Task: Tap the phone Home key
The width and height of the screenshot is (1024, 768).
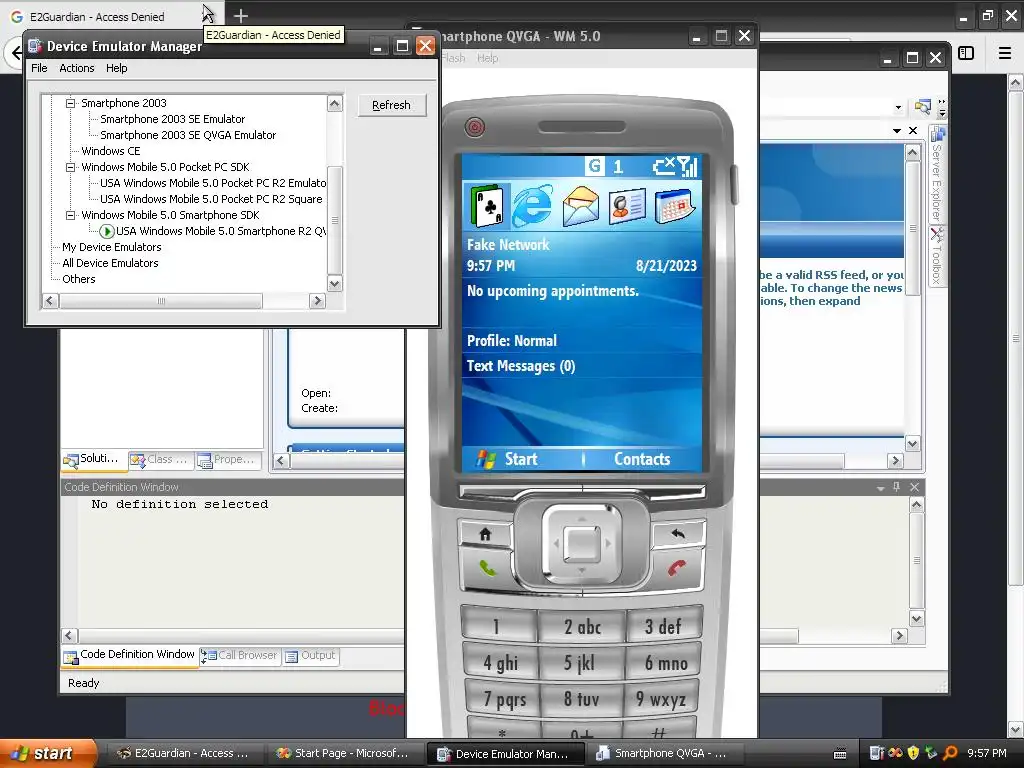Action: (x=485, y=534)
